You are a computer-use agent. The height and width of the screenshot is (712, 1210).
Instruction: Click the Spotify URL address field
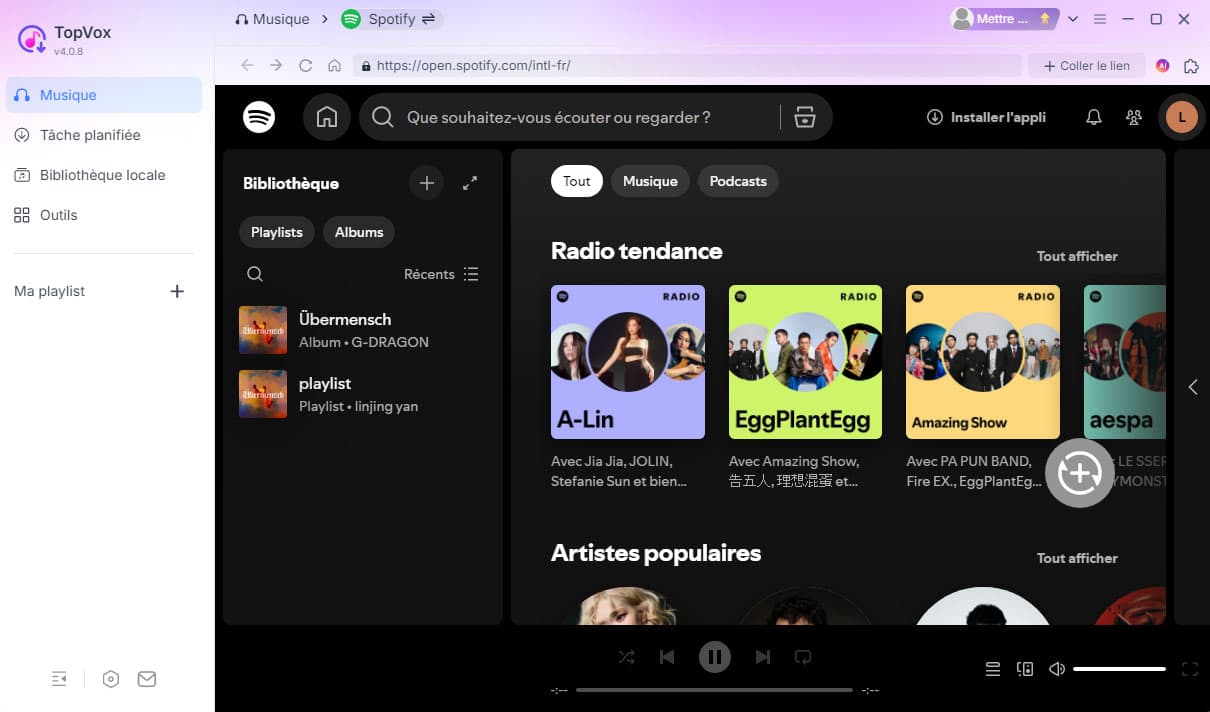point(687,66)
